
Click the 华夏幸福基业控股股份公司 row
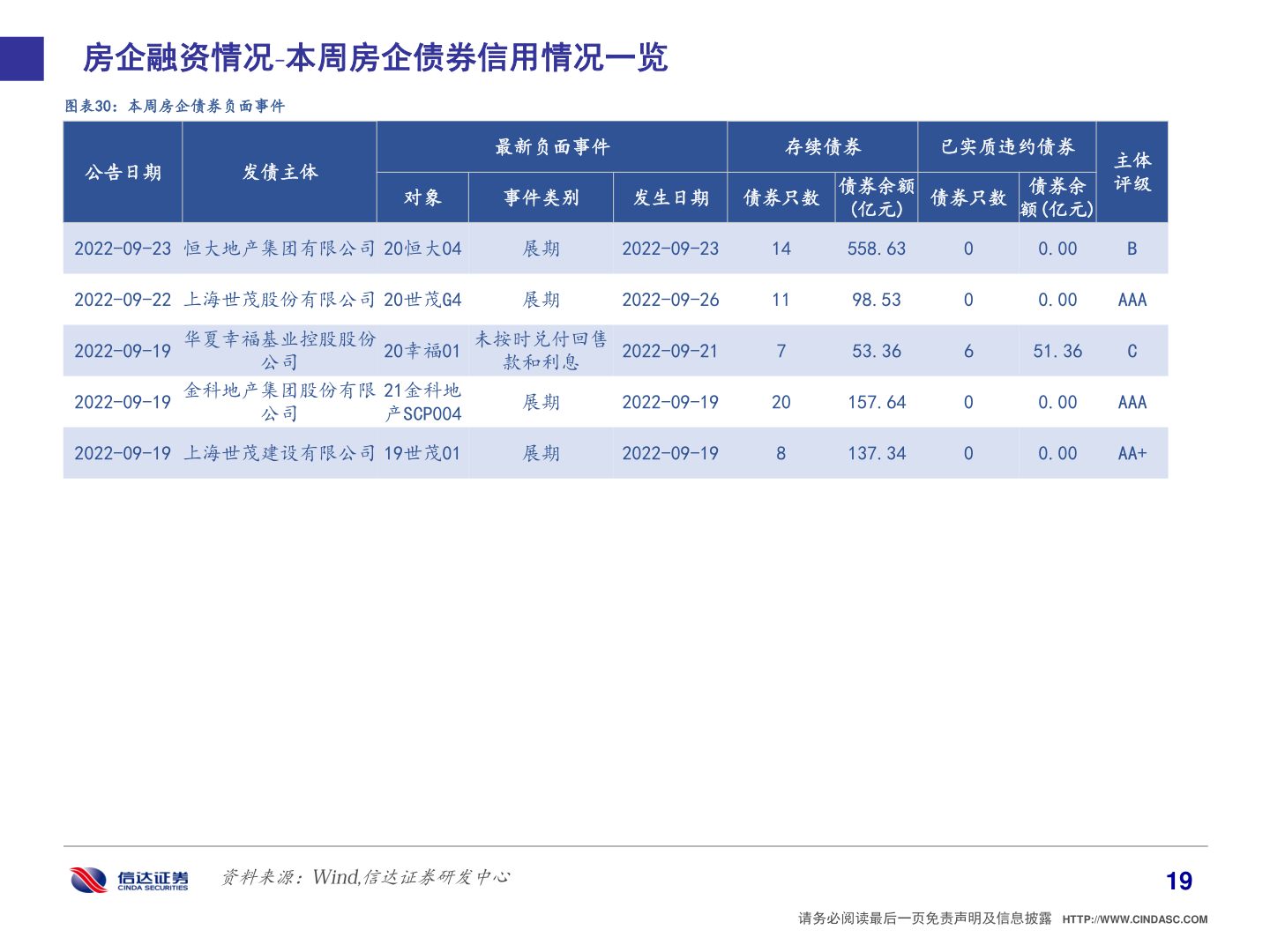click(280, 350)
